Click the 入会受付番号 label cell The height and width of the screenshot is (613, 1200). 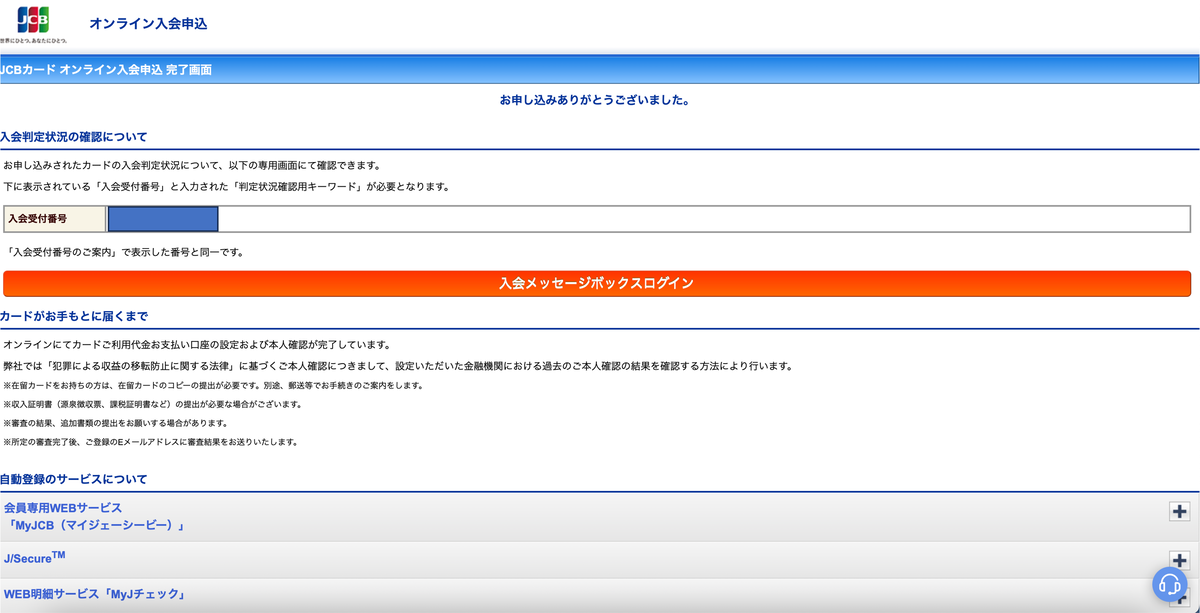coord(54,218)
